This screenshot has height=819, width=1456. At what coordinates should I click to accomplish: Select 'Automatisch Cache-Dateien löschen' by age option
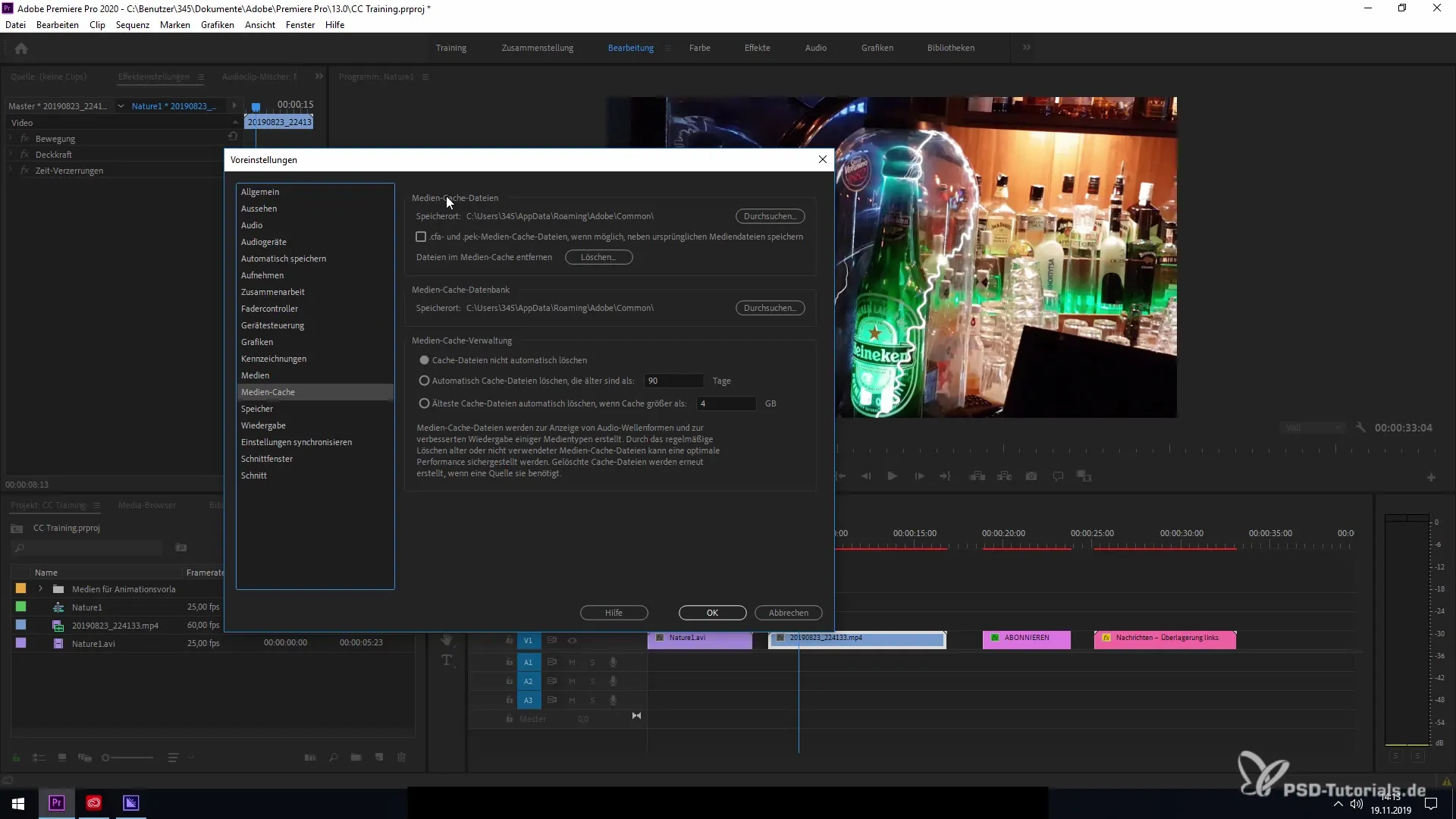(425, 381)
